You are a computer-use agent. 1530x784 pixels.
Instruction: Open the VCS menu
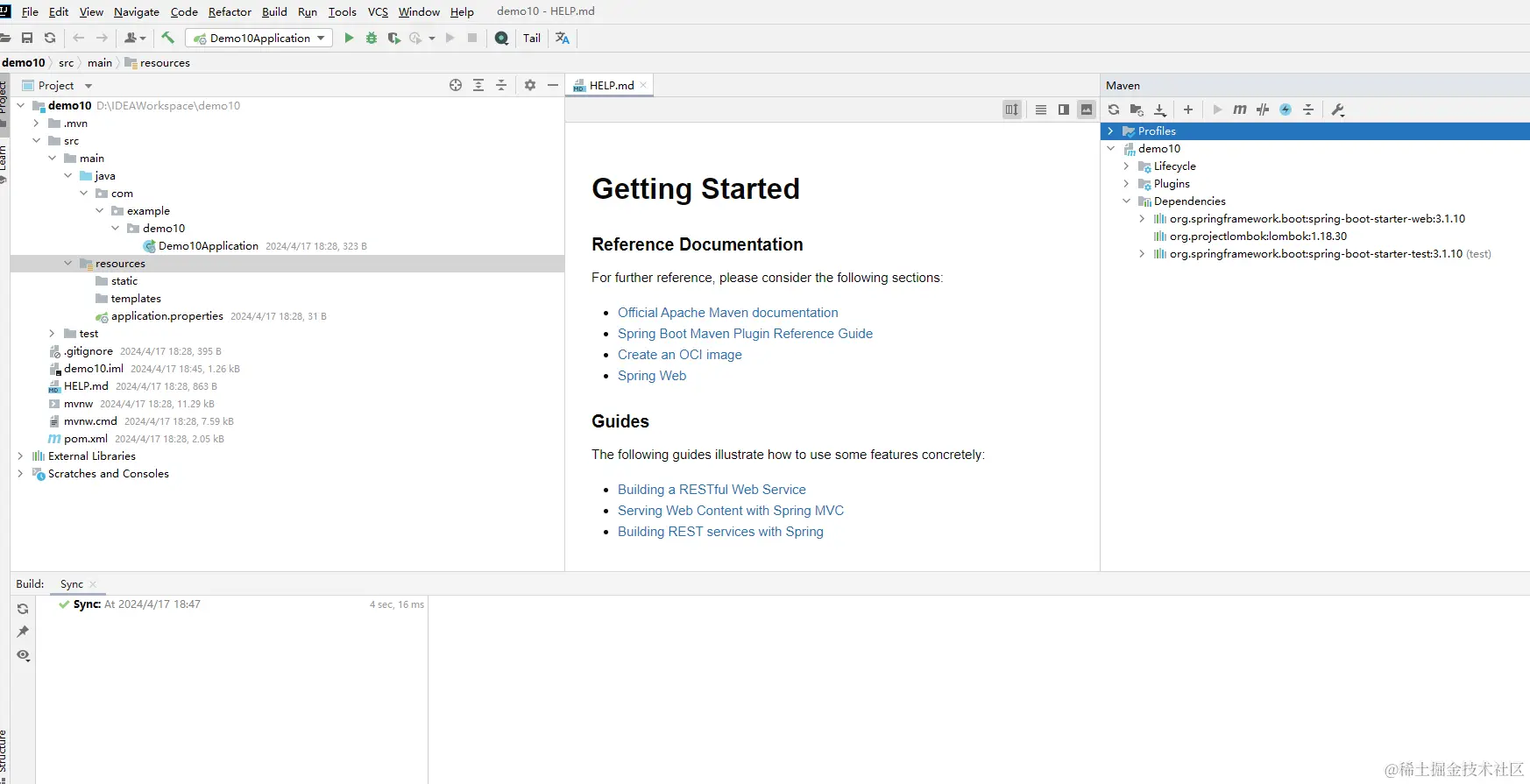378,11
